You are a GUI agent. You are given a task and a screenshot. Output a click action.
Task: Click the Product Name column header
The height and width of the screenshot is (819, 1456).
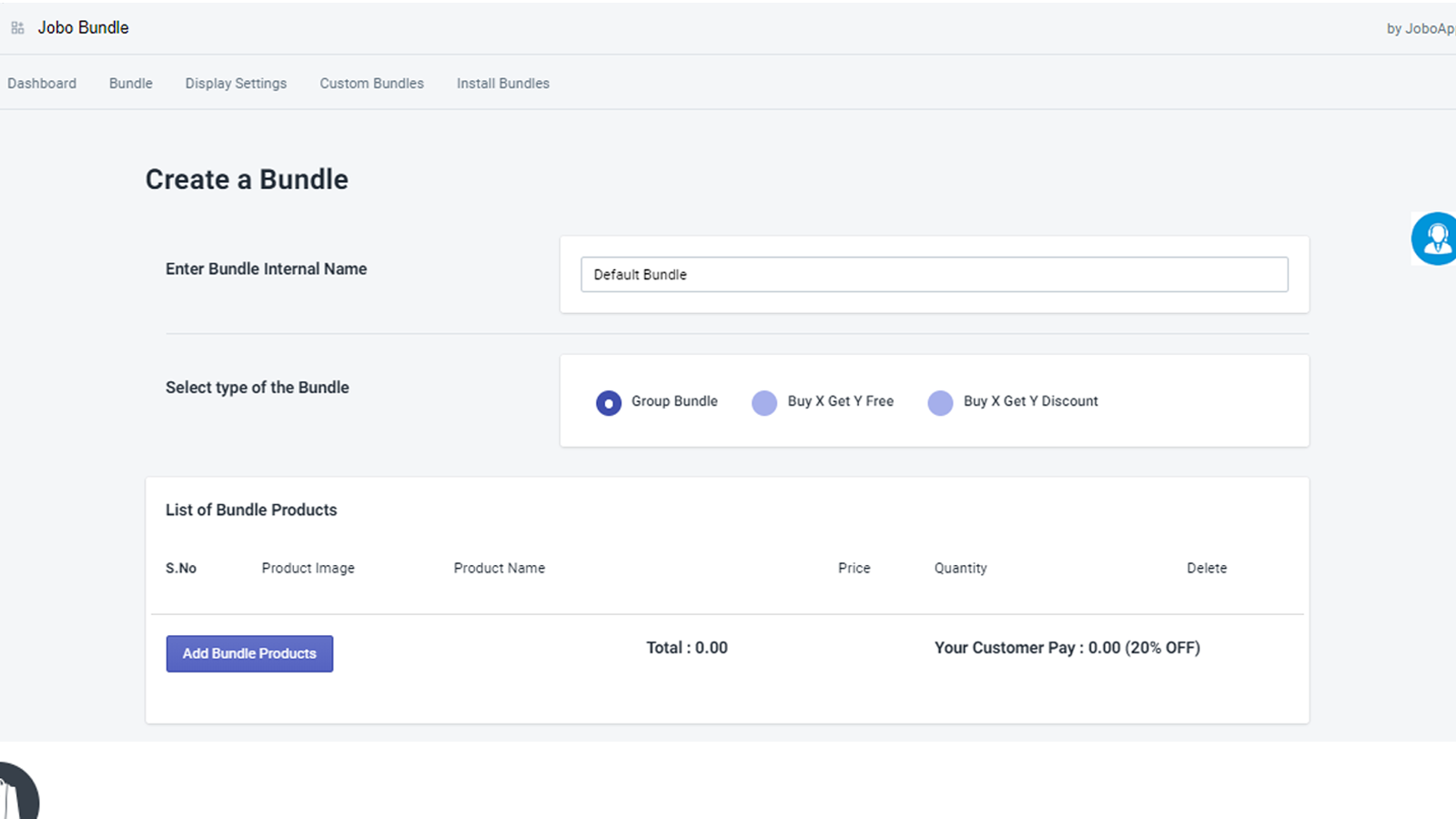tap(499, 568)
